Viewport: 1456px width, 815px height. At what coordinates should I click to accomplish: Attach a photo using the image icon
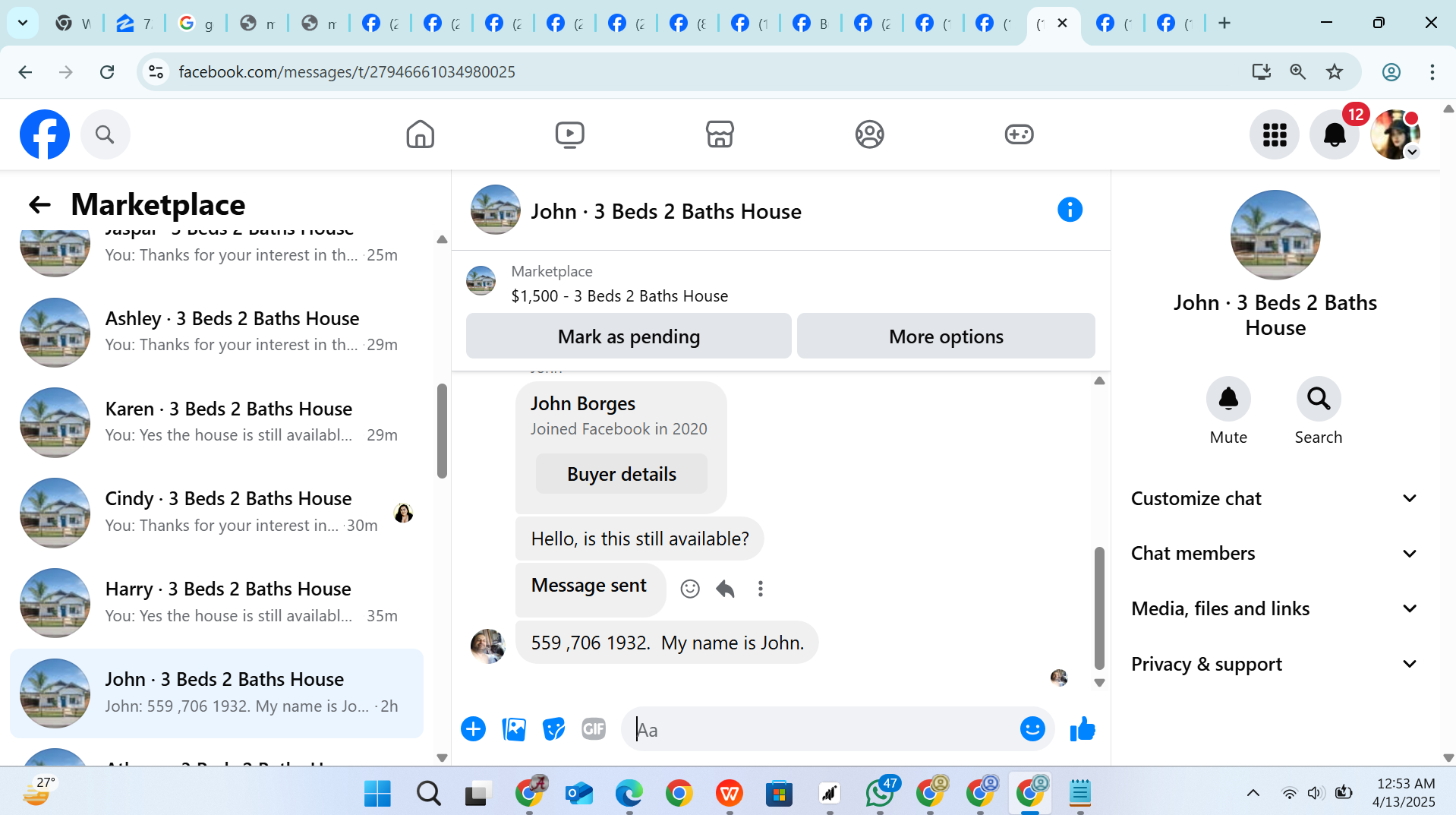(x=514, y=729)
